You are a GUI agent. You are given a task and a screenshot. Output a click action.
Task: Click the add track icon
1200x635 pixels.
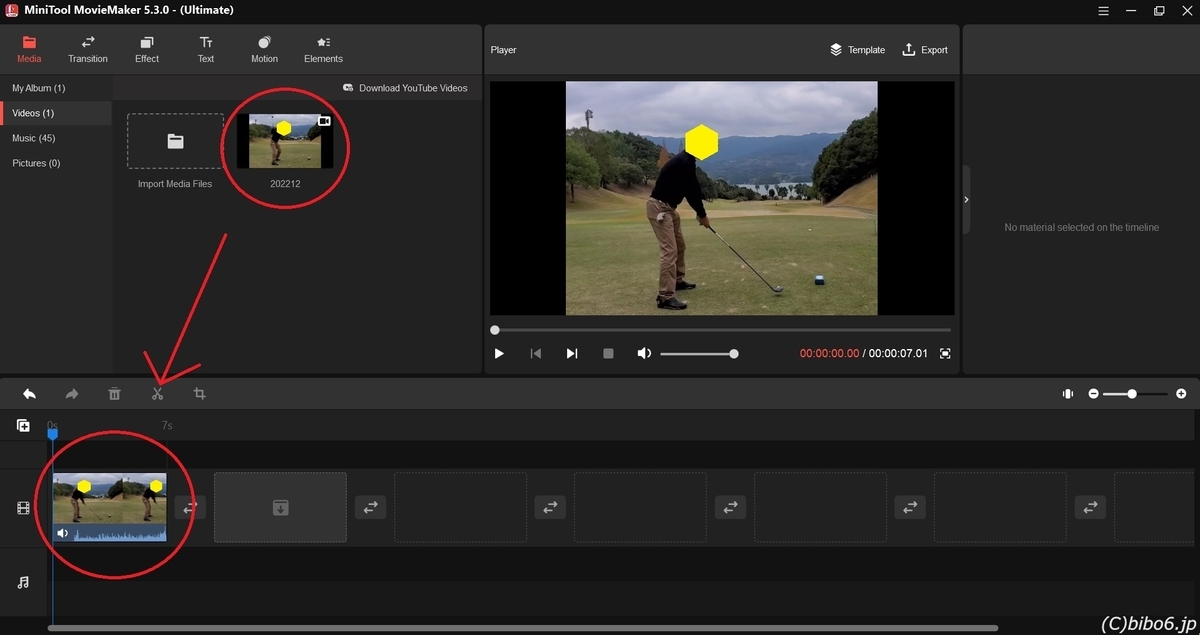tap(23, 426)
